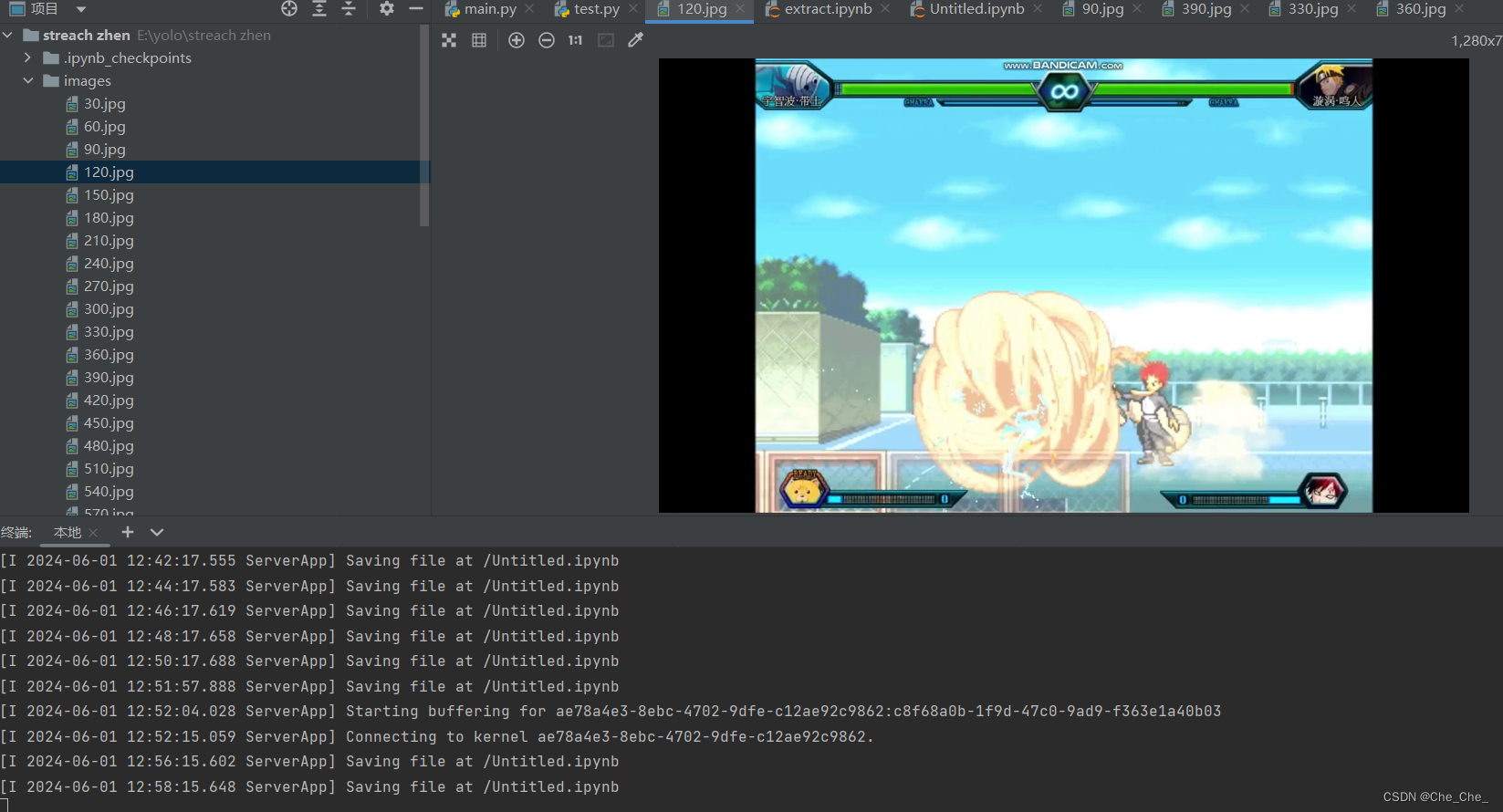Screen dimensions: 1503x812
Task: Close the test.py tab
Action: click(633, 9)
